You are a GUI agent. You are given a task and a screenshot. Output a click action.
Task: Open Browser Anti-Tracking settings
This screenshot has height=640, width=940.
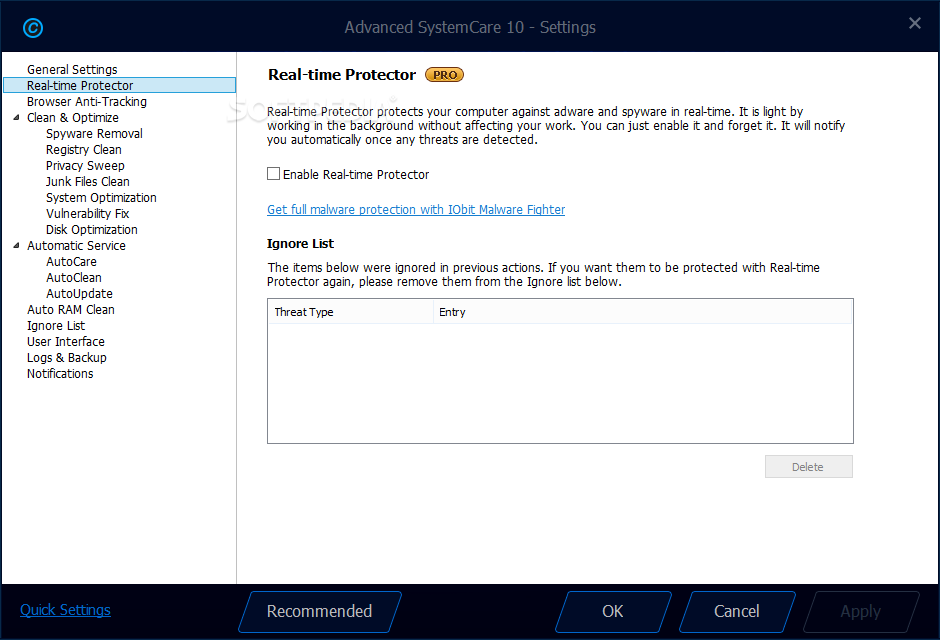(x=87, y=101)
